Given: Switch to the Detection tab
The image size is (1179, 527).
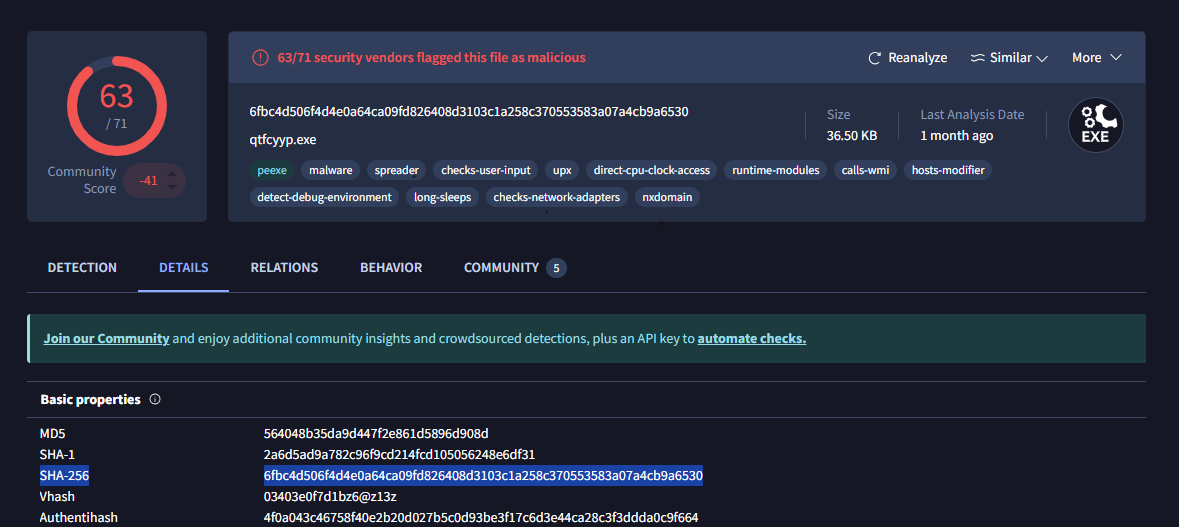Looking at the screenshot, I should (x=82, y=268).
